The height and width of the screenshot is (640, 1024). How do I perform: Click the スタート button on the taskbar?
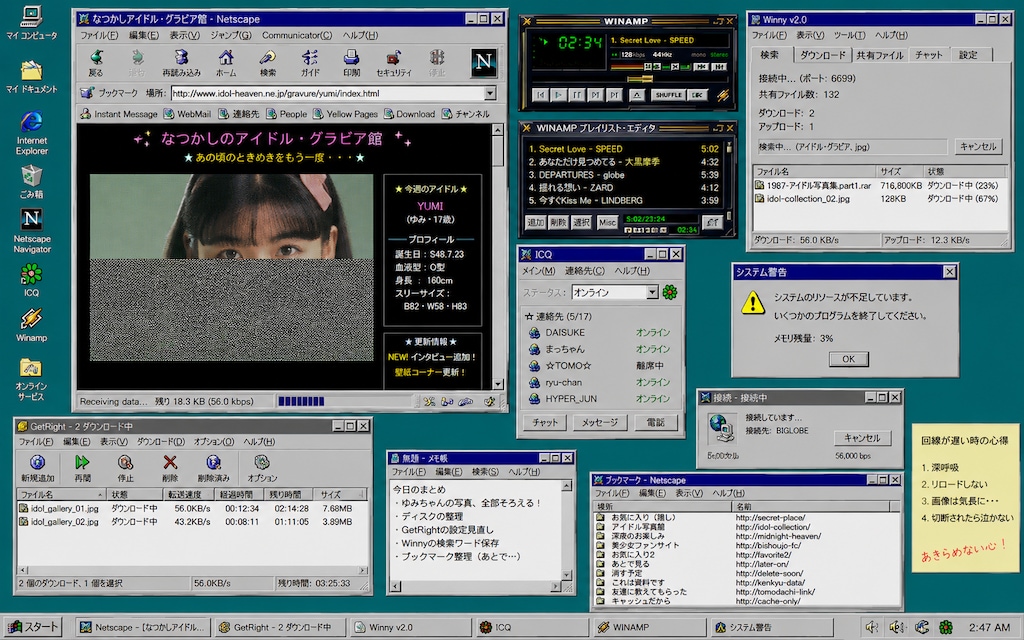pos(33,628)
